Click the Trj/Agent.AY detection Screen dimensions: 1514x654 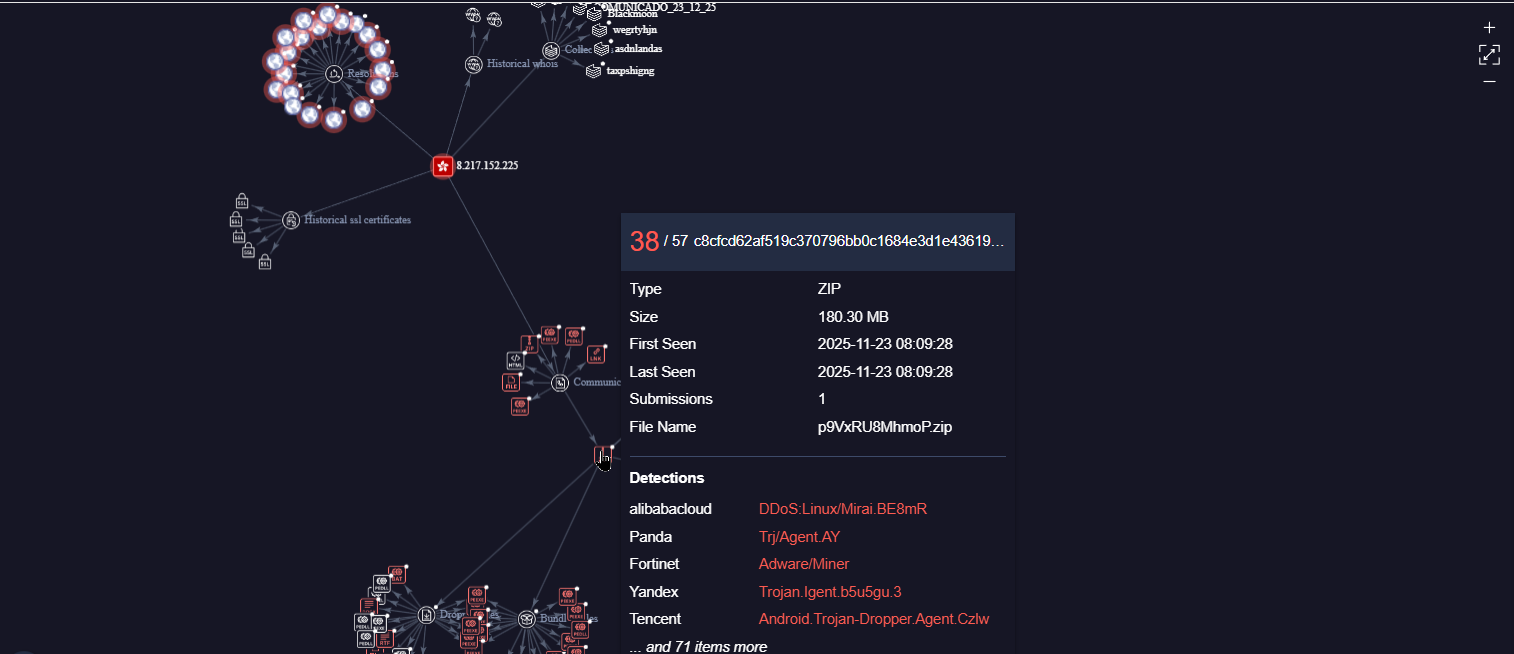(x=799, y=537)
